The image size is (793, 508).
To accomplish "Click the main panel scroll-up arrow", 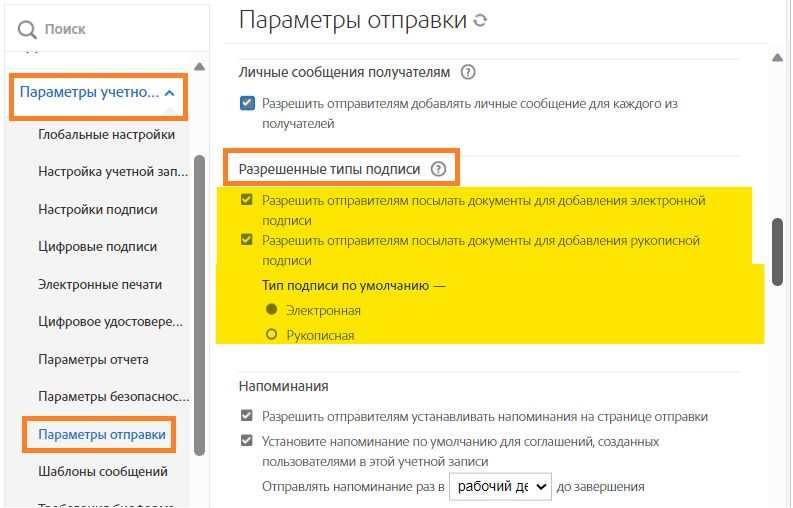I will pyautogui.click(x=778, y=58).
